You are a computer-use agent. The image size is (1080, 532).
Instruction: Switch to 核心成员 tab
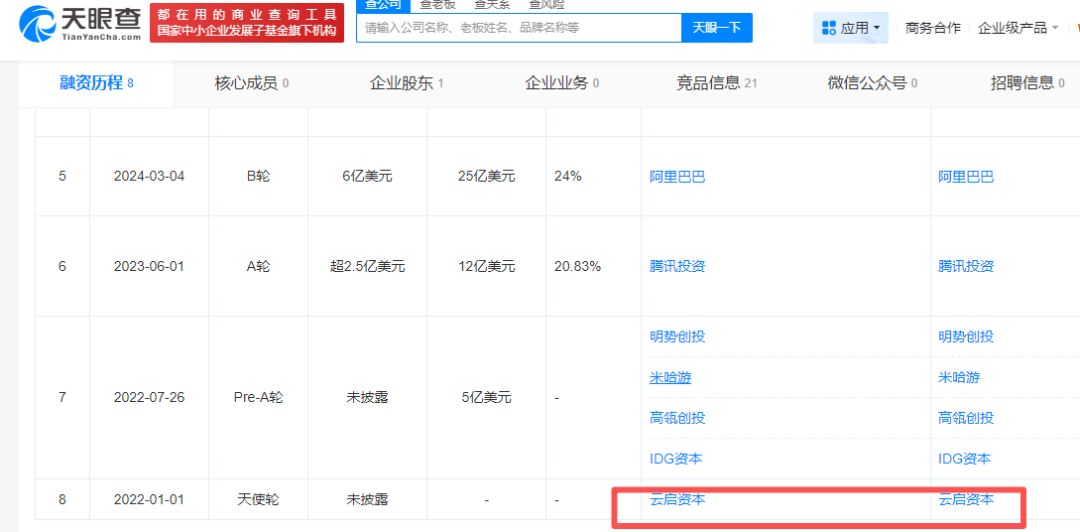click(251, 83)
